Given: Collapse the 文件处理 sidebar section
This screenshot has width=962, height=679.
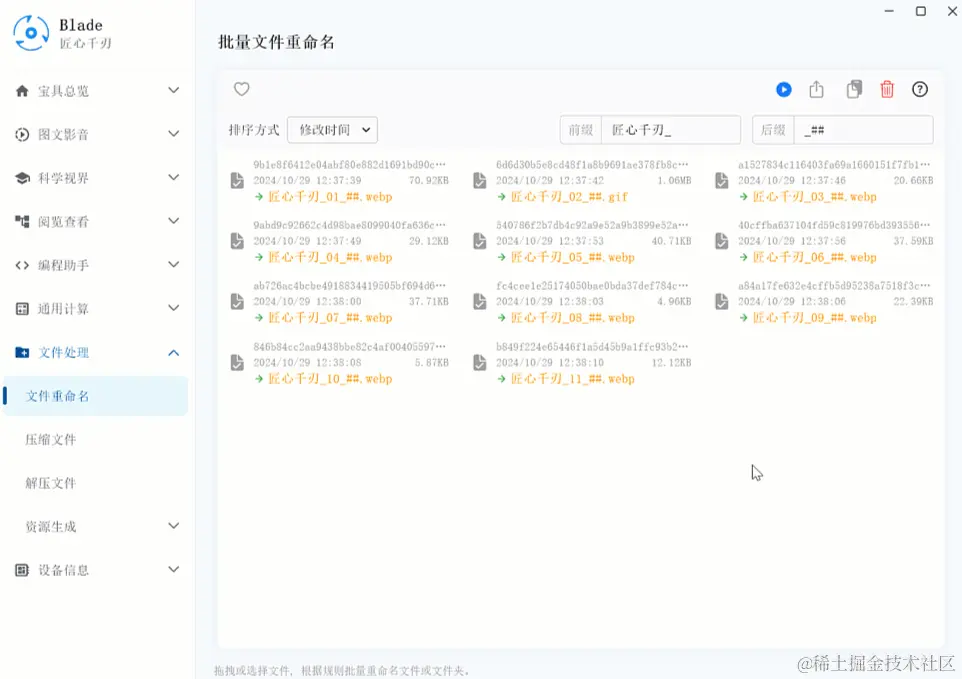Looking at the screenshot, I should 96,353.
